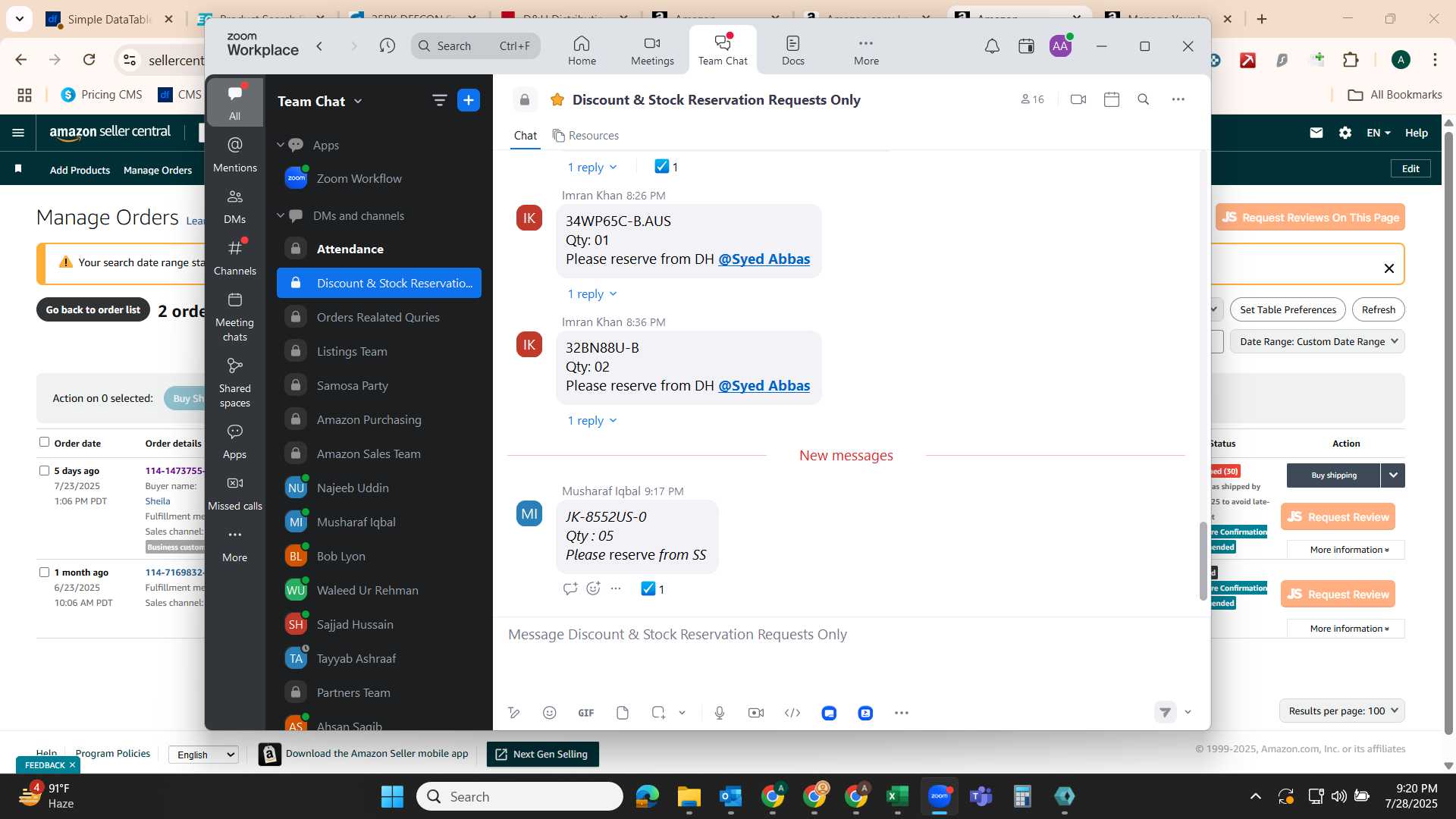Image resolution: width=1456 pixels, height=819 pixels.
Task: Open the DMs sidebar icon
Action: tap(235, 206)
